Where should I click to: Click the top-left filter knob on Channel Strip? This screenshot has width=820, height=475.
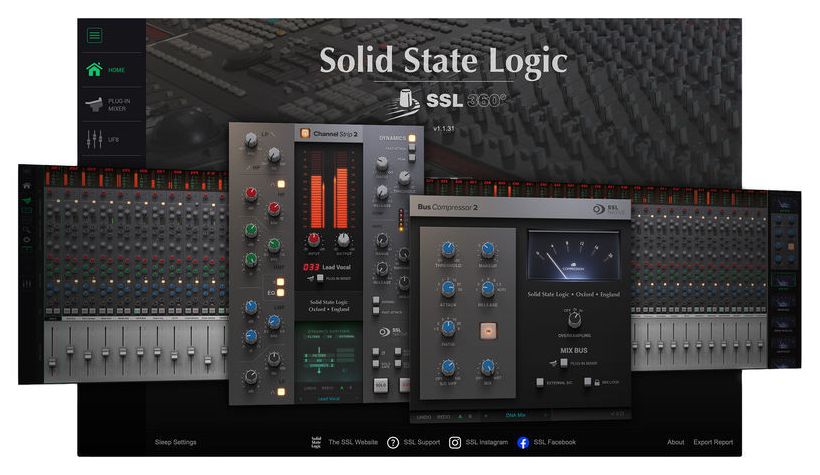251,140
